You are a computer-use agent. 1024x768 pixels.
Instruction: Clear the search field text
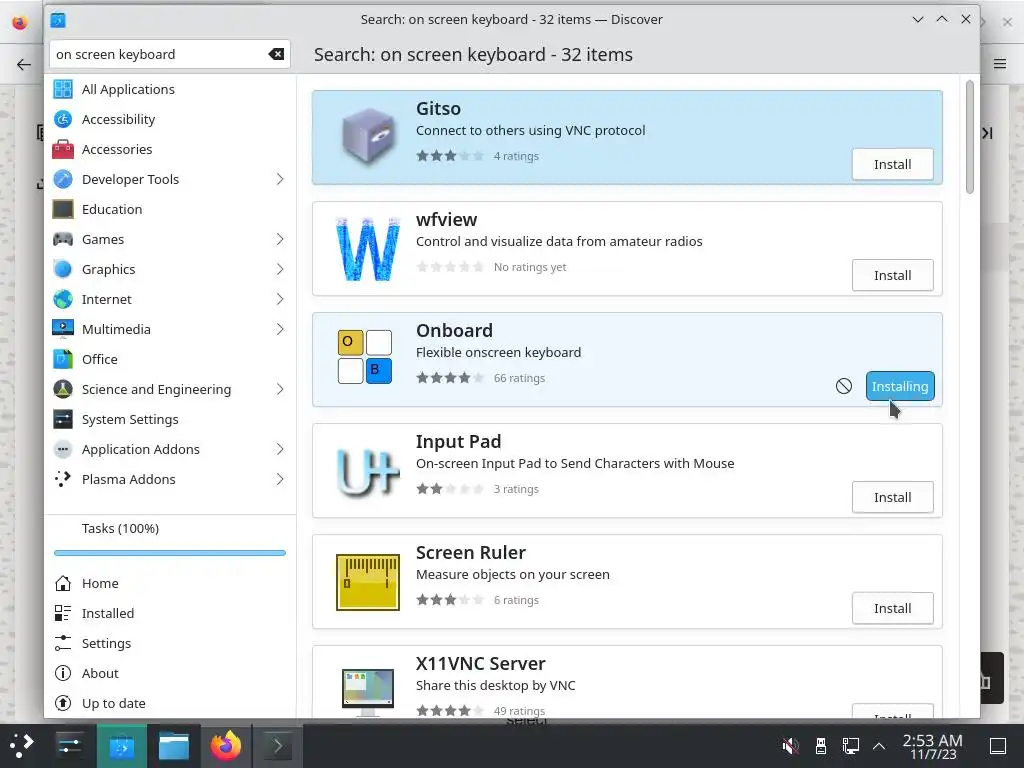coord(276,54)
